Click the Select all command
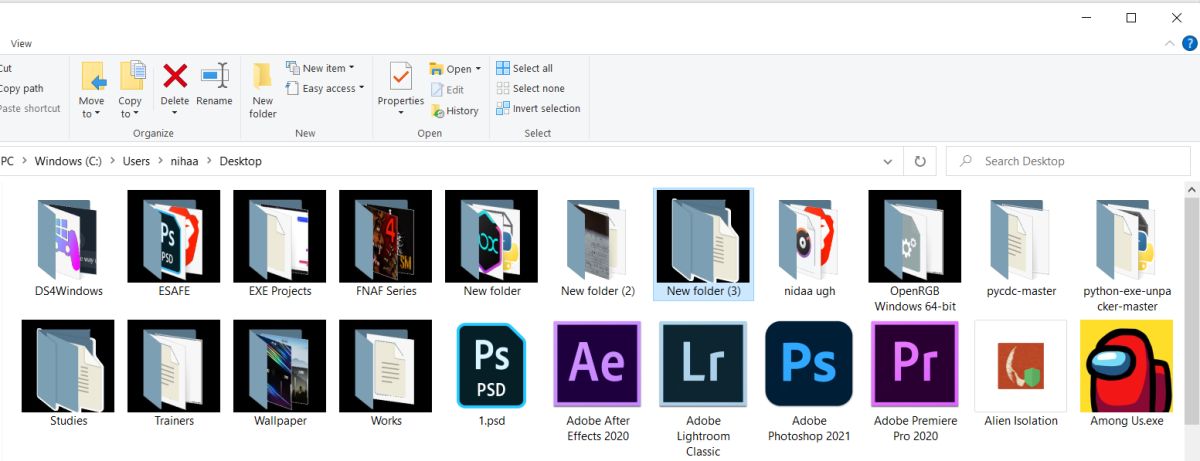The height and width of the screenshot is (461, 1200). click(x=525, y=68)
